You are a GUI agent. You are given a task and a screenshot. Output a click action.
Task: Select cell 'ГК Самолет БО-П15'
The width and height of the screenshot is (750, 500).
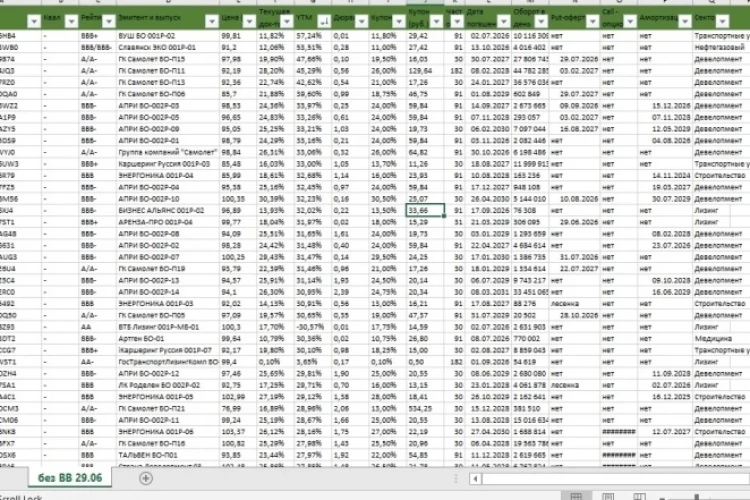pos(168,59)
